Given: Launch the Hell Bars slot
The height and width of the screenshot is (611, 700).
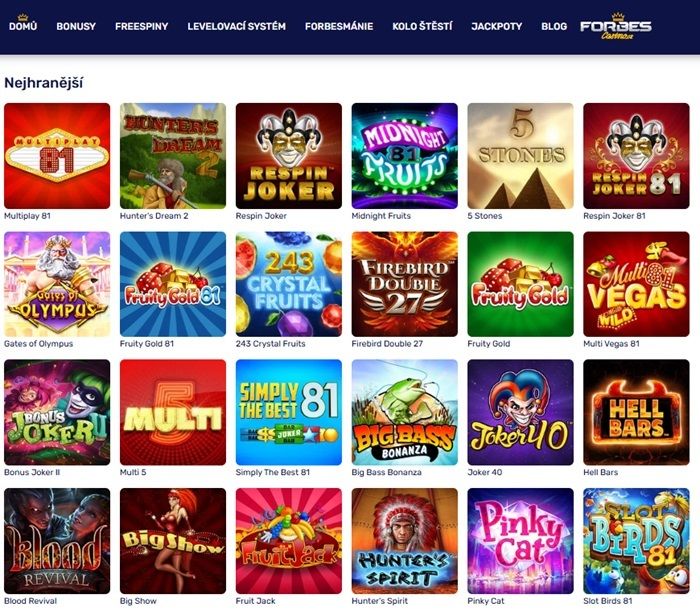Looking at the screenshot, I should [x=636, y=412].
